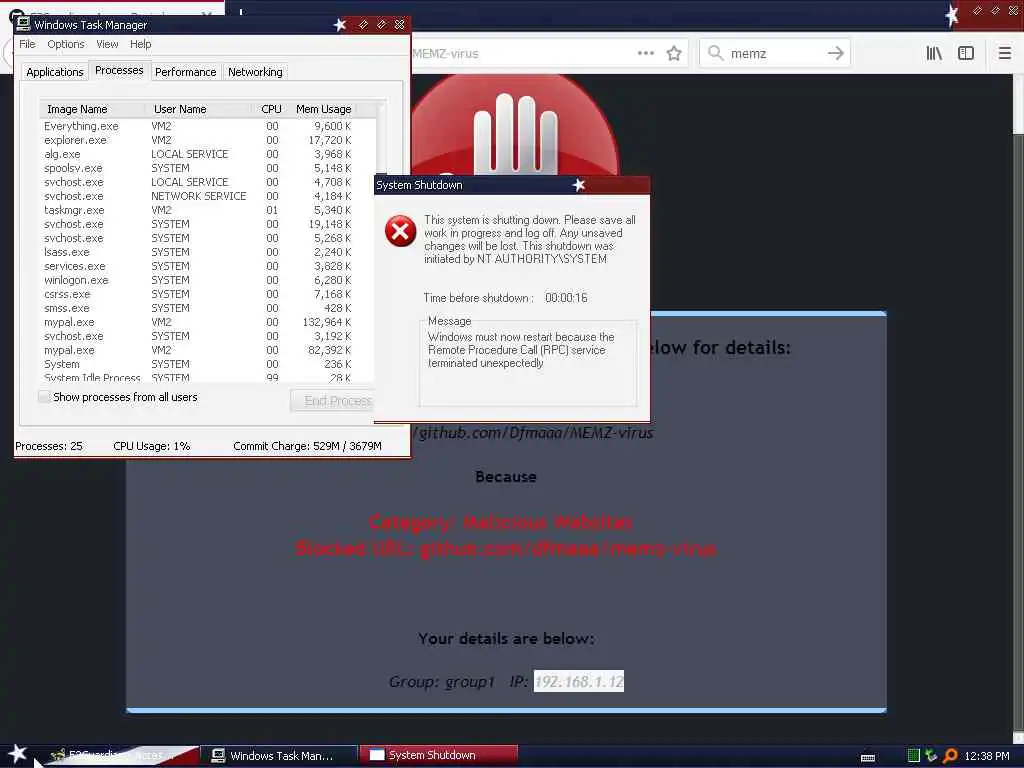The width and height of the screenshot is (1024, 768).
Task: Click the star start button on taskbar
Action: click(x=18, y=754)
